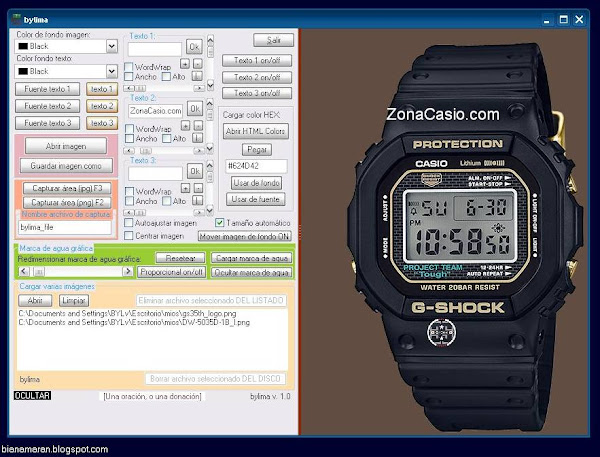Click minus button in Texto 2 group
This screenshot has width=600, height=457.
click(x=198, y=126)
